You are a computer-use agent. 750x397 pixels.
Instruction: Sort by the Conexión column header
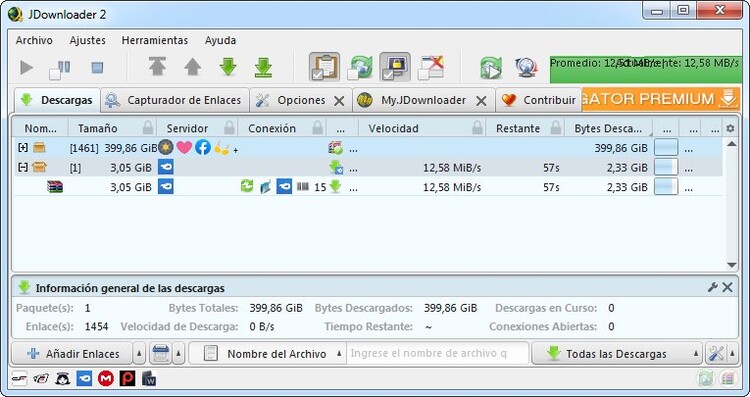[272, 128]
